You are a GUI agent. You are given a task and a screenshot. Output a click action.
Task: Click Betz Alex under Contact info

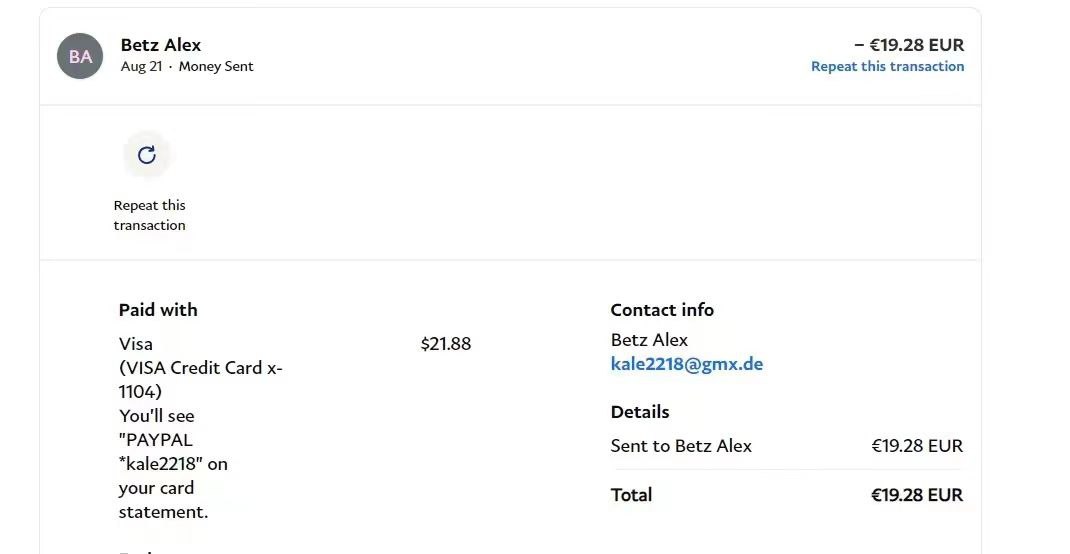[649, 340]
